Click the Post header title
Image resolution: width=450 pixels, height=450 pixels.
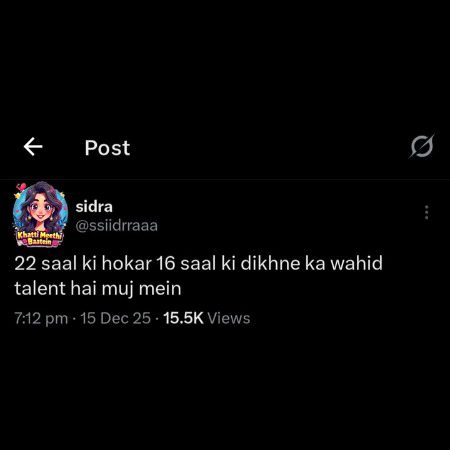pyautogui.click(x=107, y=148)
